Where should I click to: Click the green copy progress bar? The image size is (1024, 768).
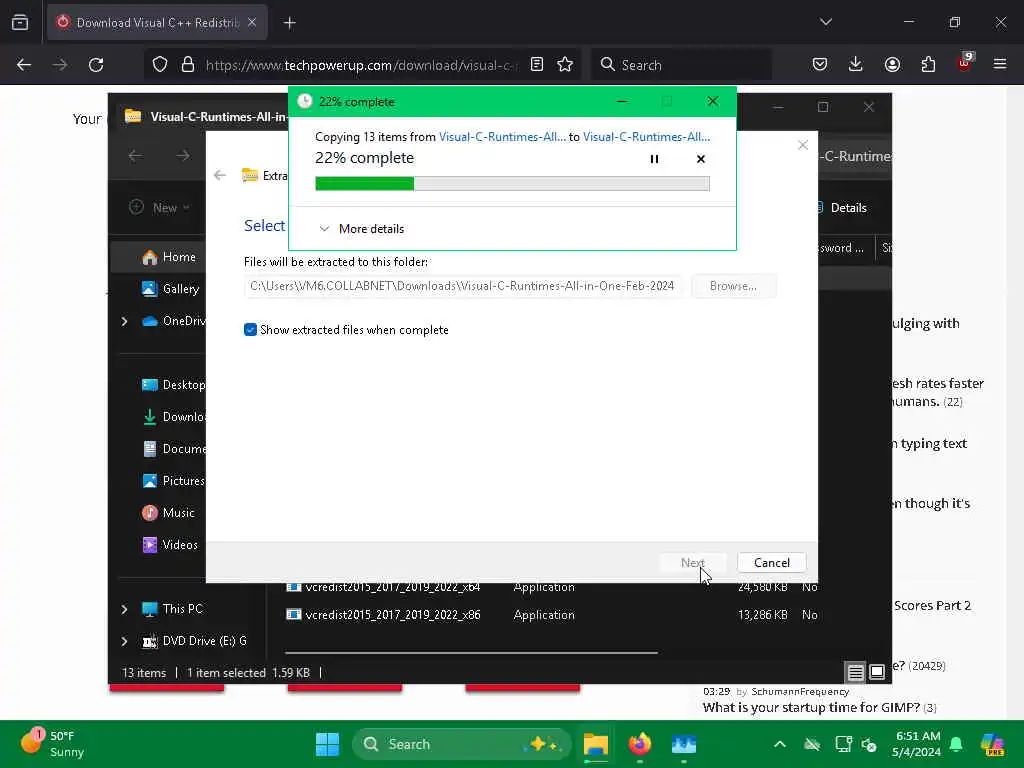point(512,184)
